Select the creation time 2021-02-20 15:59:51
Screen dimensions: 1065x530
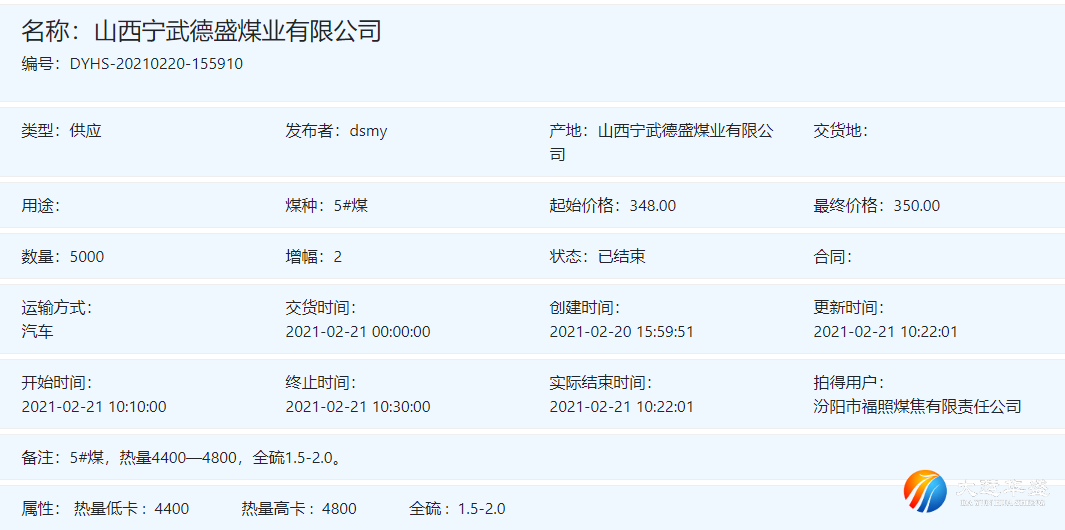tap(622, 331)
